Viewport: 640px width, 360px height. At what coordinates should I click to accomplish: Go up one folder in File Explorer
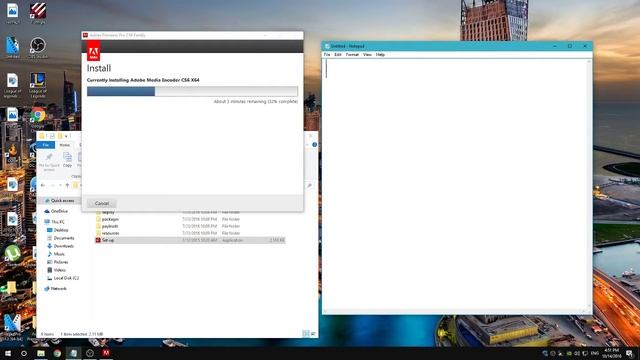click(67, 185)
